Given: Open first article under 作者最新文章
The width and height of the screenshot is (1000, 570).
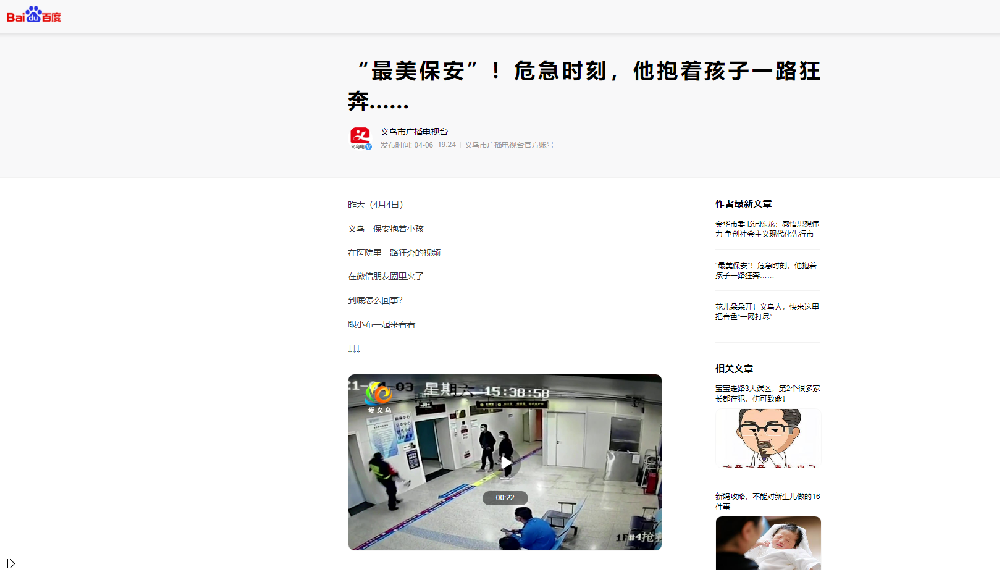Looking at the screenshot, I should point(767,228).
